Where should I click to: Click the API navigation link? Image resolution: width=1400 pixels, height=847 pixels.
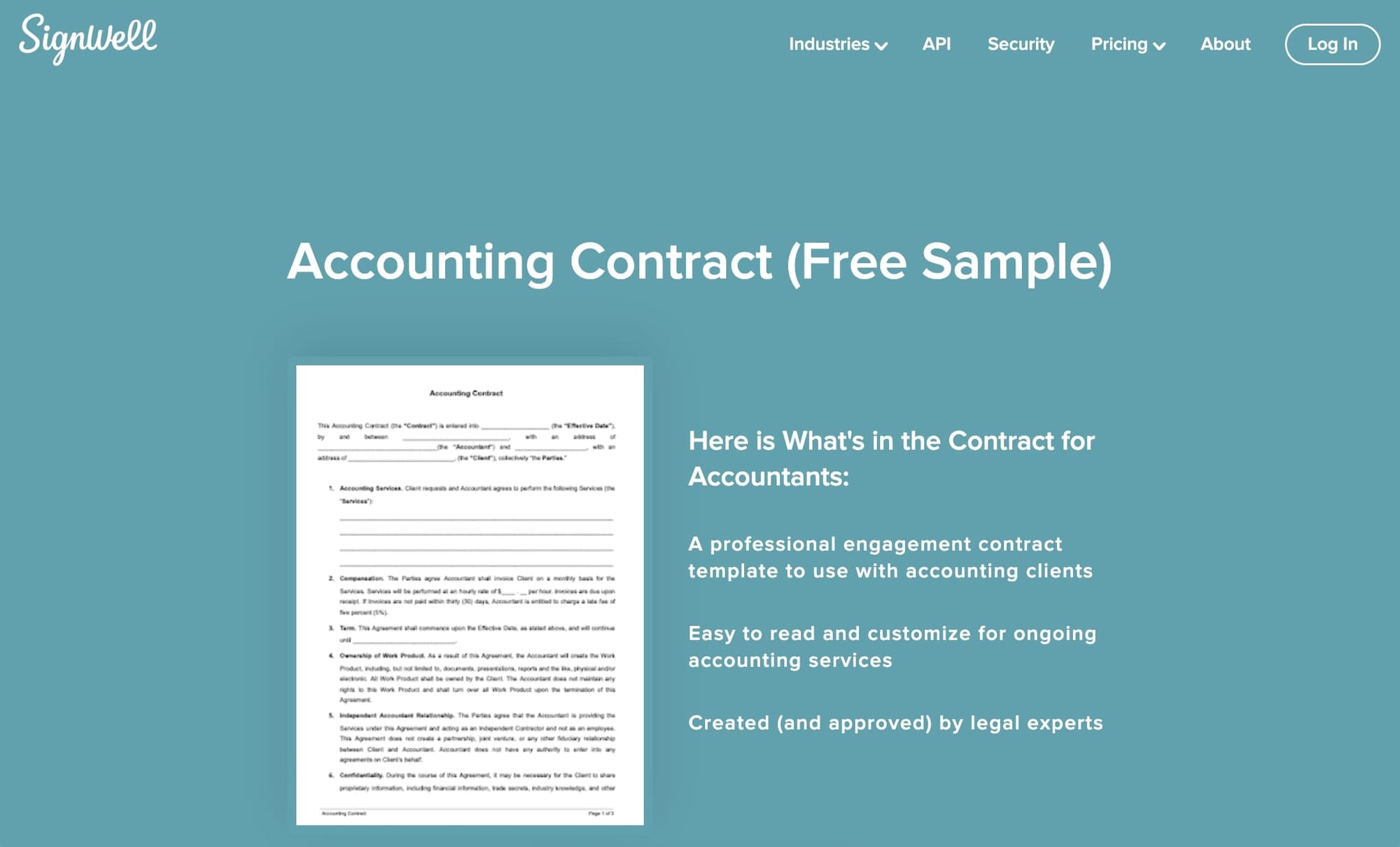coord(936,44)
